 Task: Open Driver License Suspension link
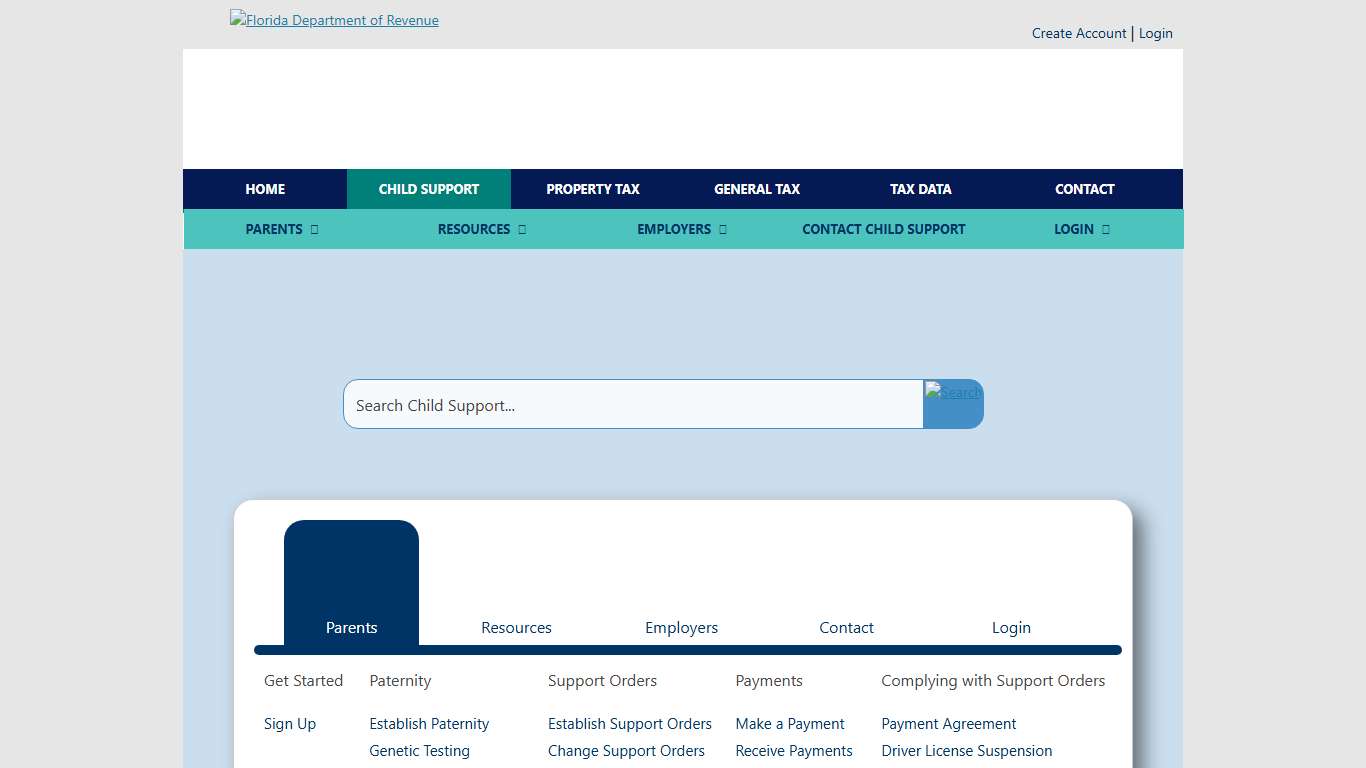(x=966, y=751)
